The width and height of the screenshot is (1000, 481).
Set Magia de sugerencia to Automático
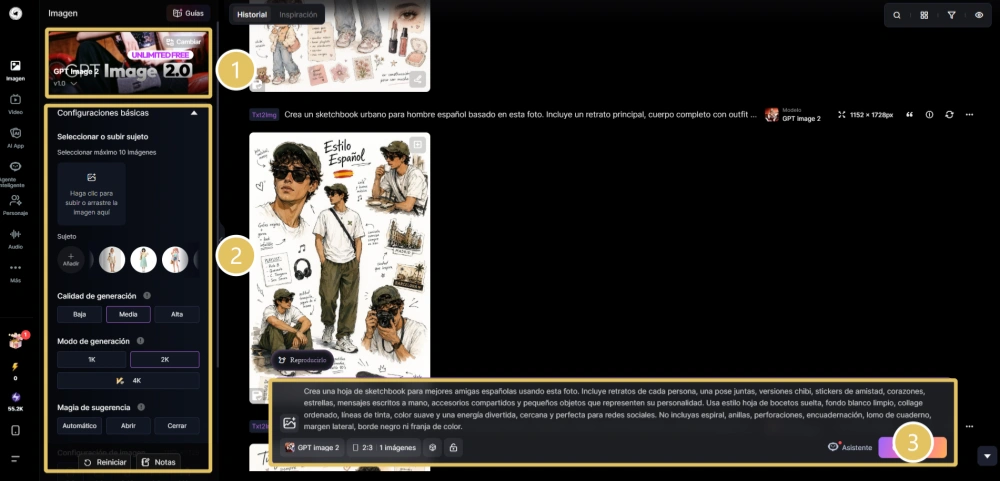(x=80, y=426)
